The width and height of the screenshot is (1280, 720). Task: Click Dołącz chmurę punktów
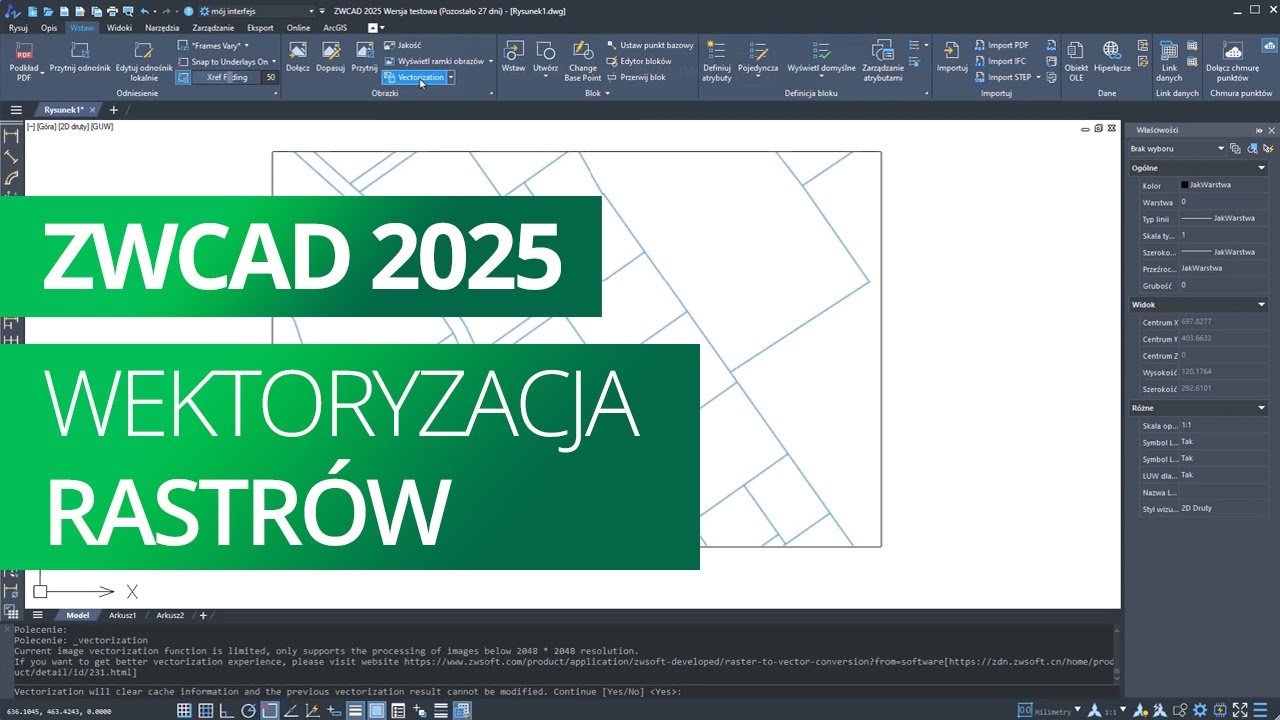[1233, 60]
